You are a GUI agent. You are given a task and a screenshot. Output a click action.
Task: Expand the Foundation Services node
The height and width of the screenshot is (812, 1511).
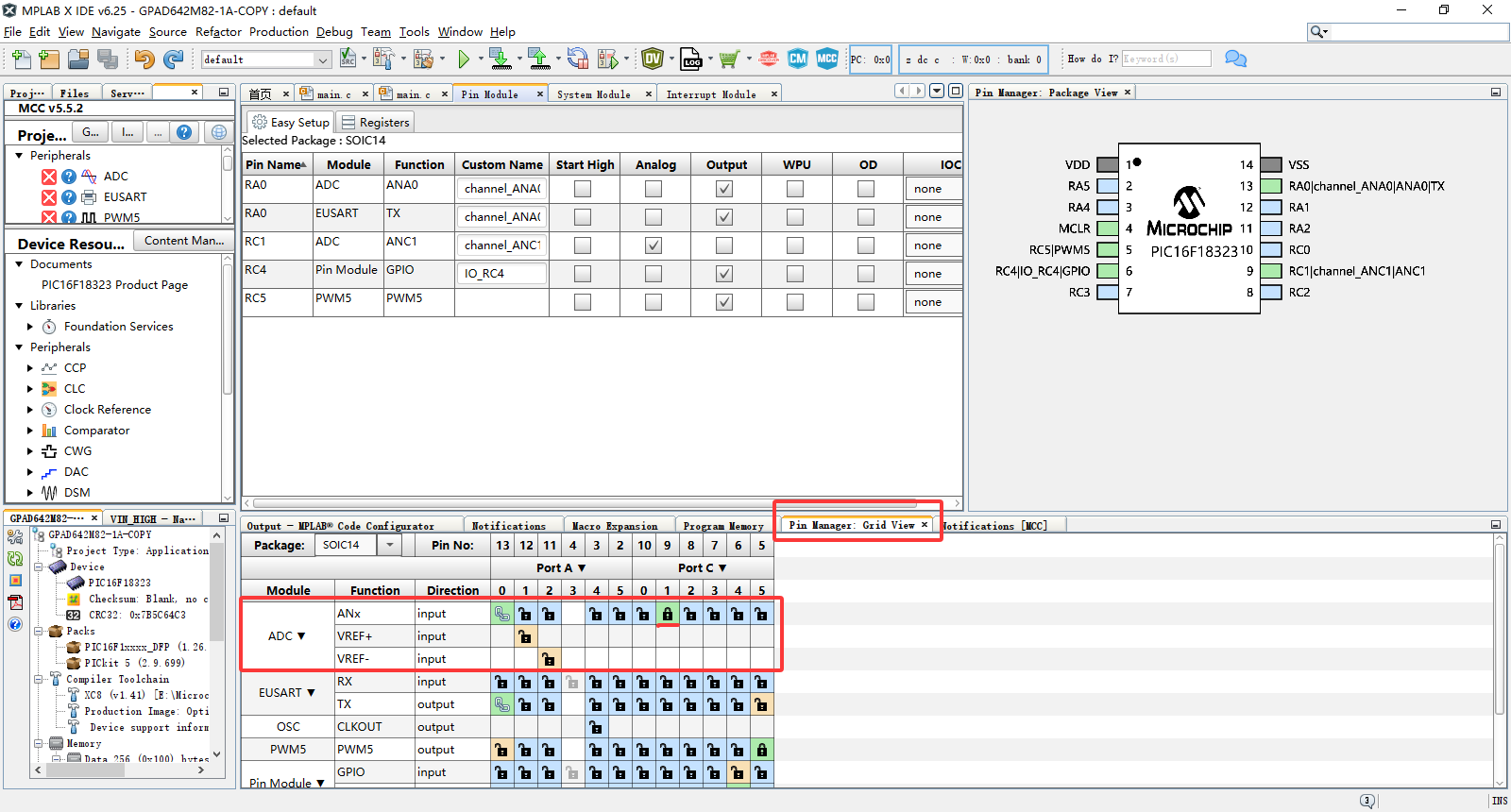point(30,327)
